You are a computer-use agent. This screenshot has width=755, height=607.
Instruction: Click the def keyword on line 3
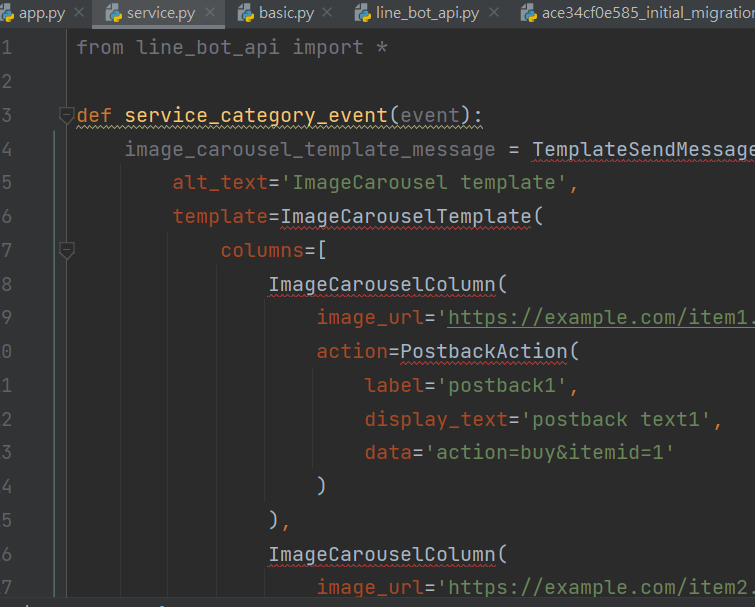(94, 116)
